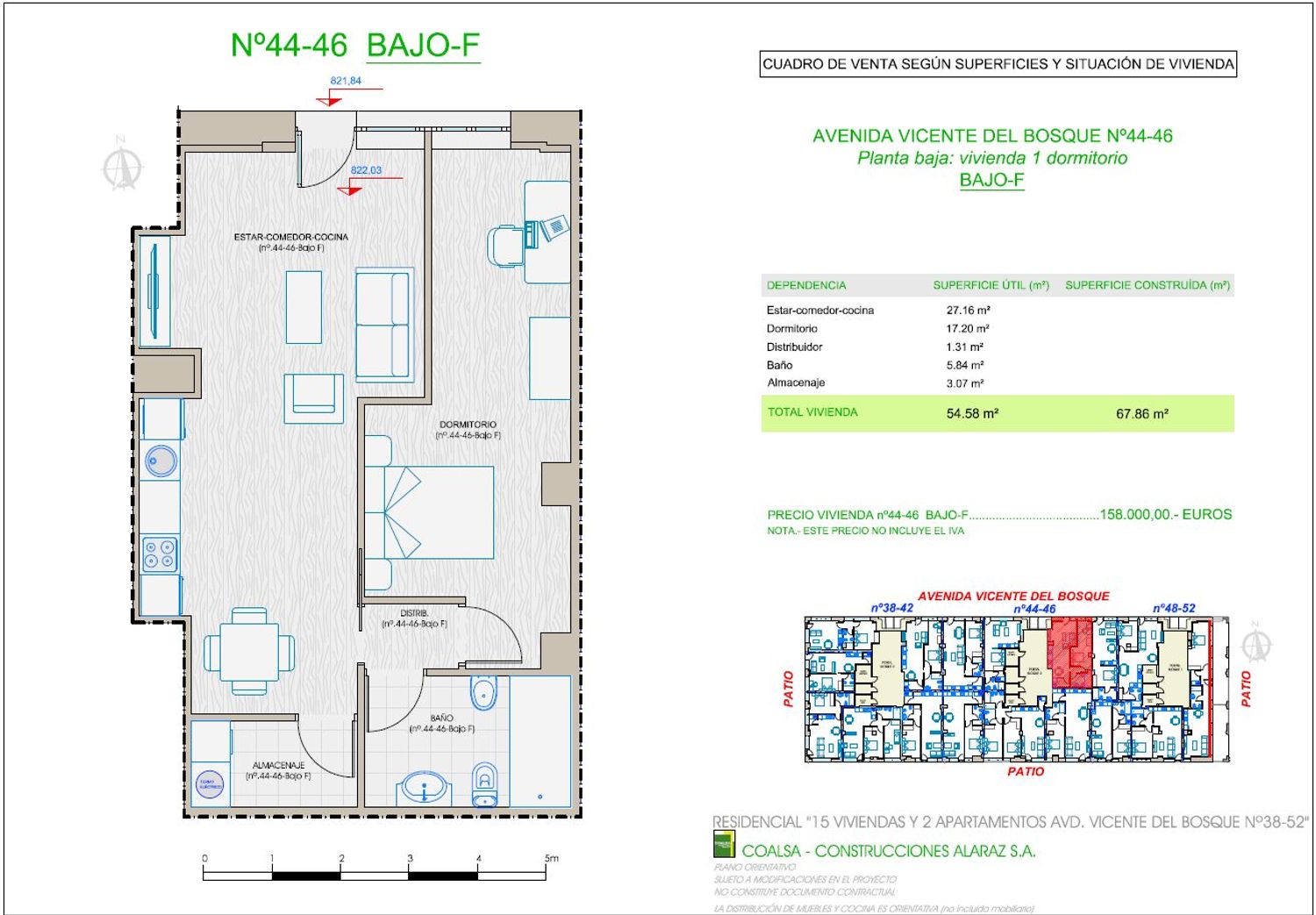The width and height of the screenshot is (1316, 915).
Task: Click the oval washbasin symbol in the bathroom
Action: (x=426, y=788)
